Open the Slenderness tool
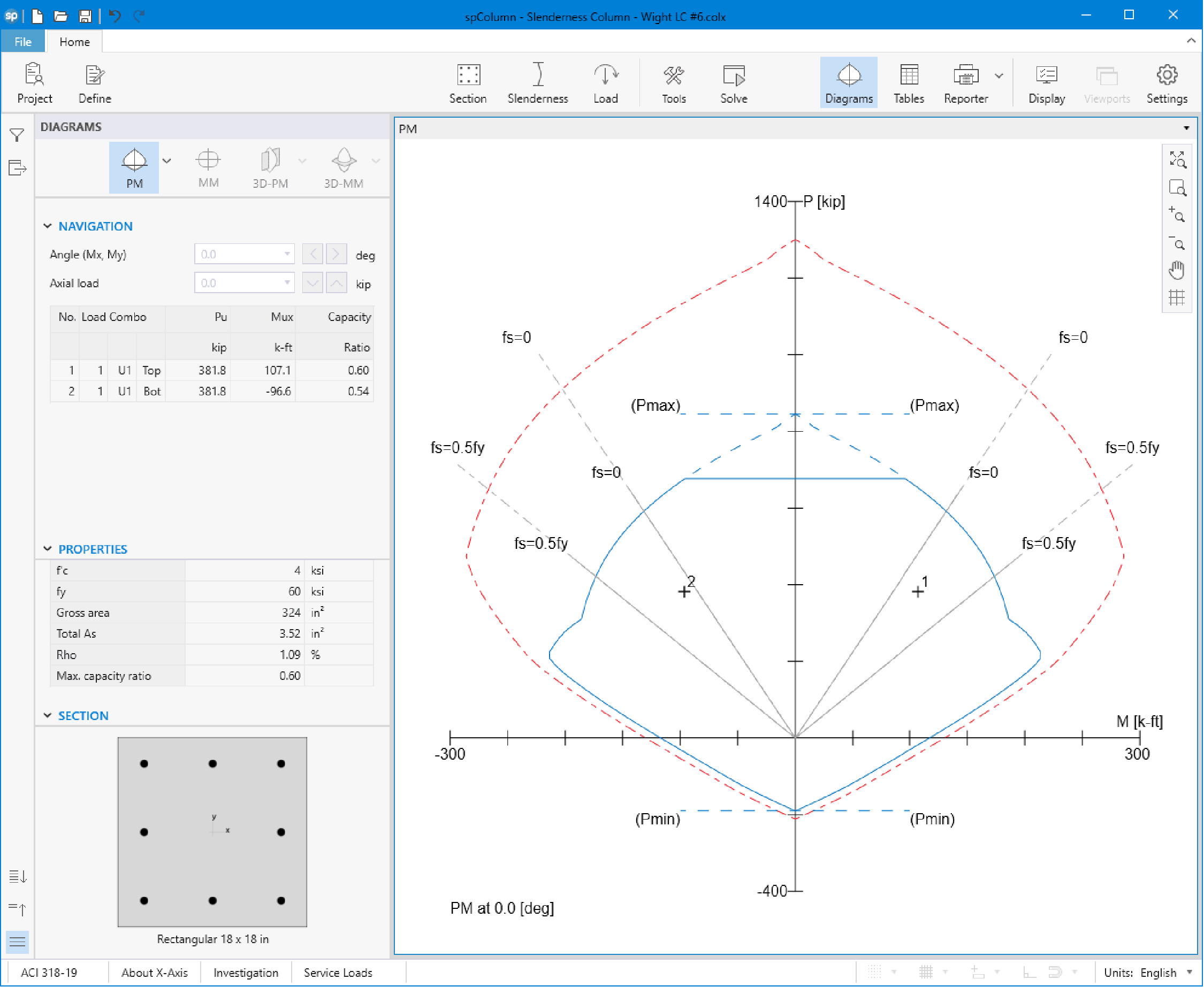Image resolution: width=1204 pixels, height=987 pixels. pyautogui.click(x=538, y=83)
